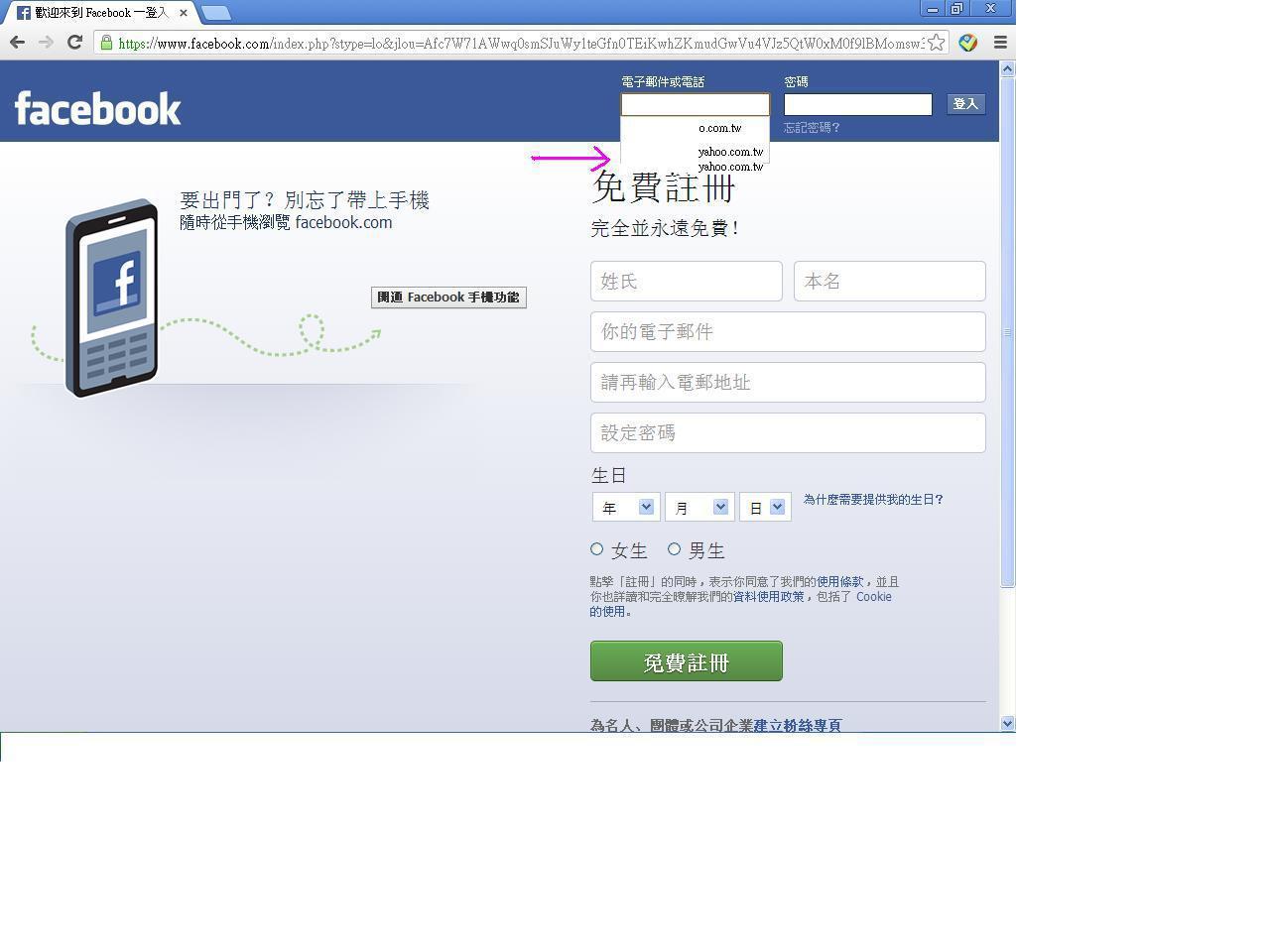Image resolution: width=1270 pixels, height=952 pixels.
Task: Bookmark this page with the star icon
Action: (936, 43)
